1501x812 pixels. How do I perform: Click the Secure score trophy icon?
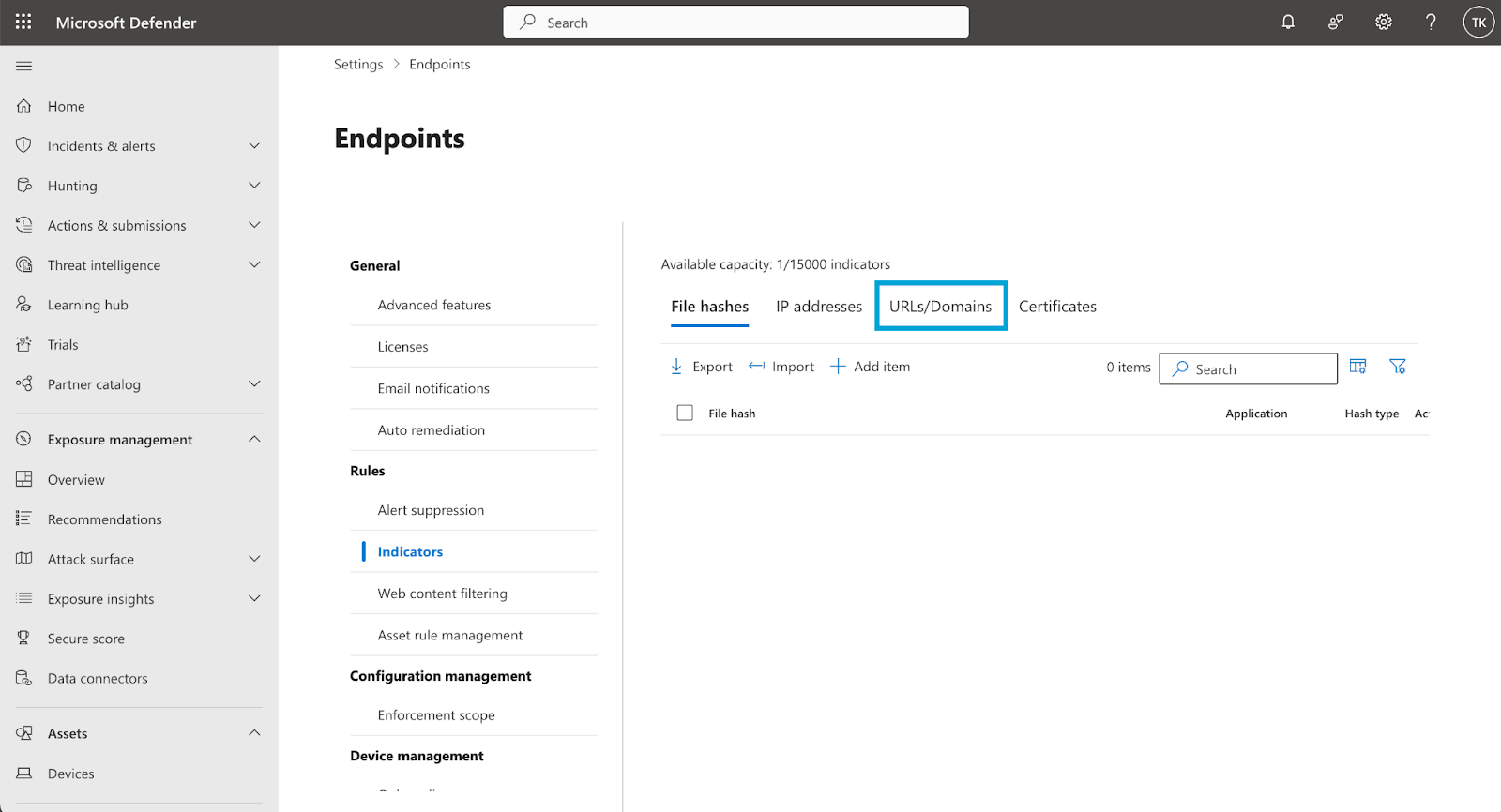(x=24, y=639)
